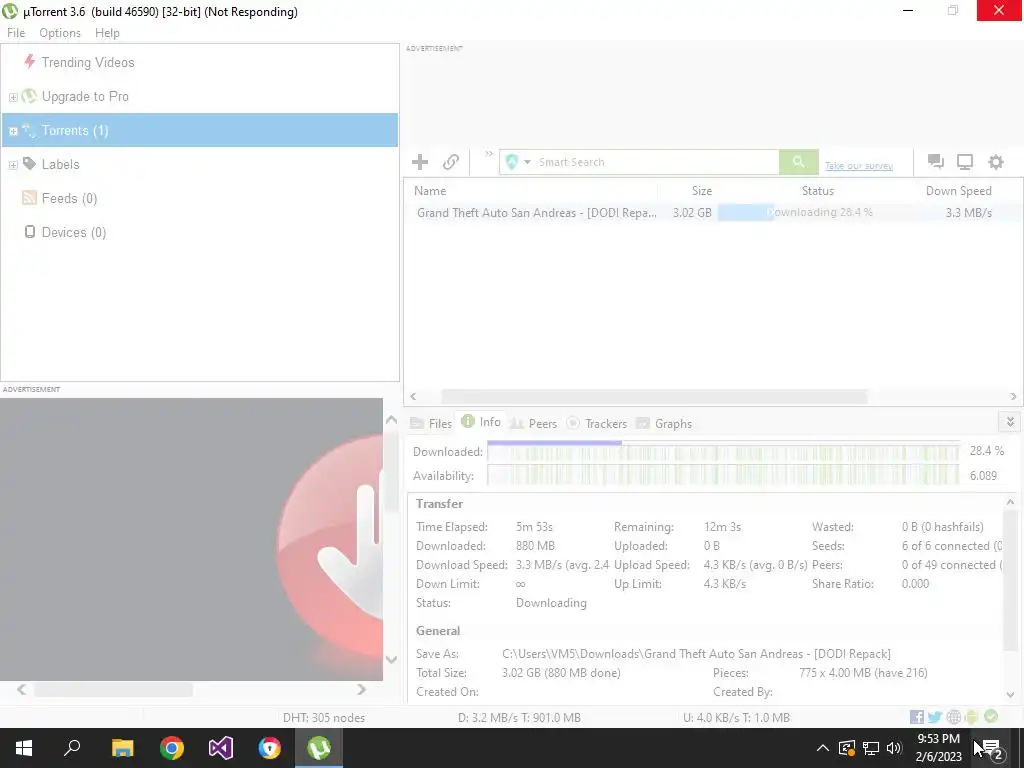The image size is (1024, 768).
Task: Expand the hidden toolbar chevron
Action: (x=489, y=154)
